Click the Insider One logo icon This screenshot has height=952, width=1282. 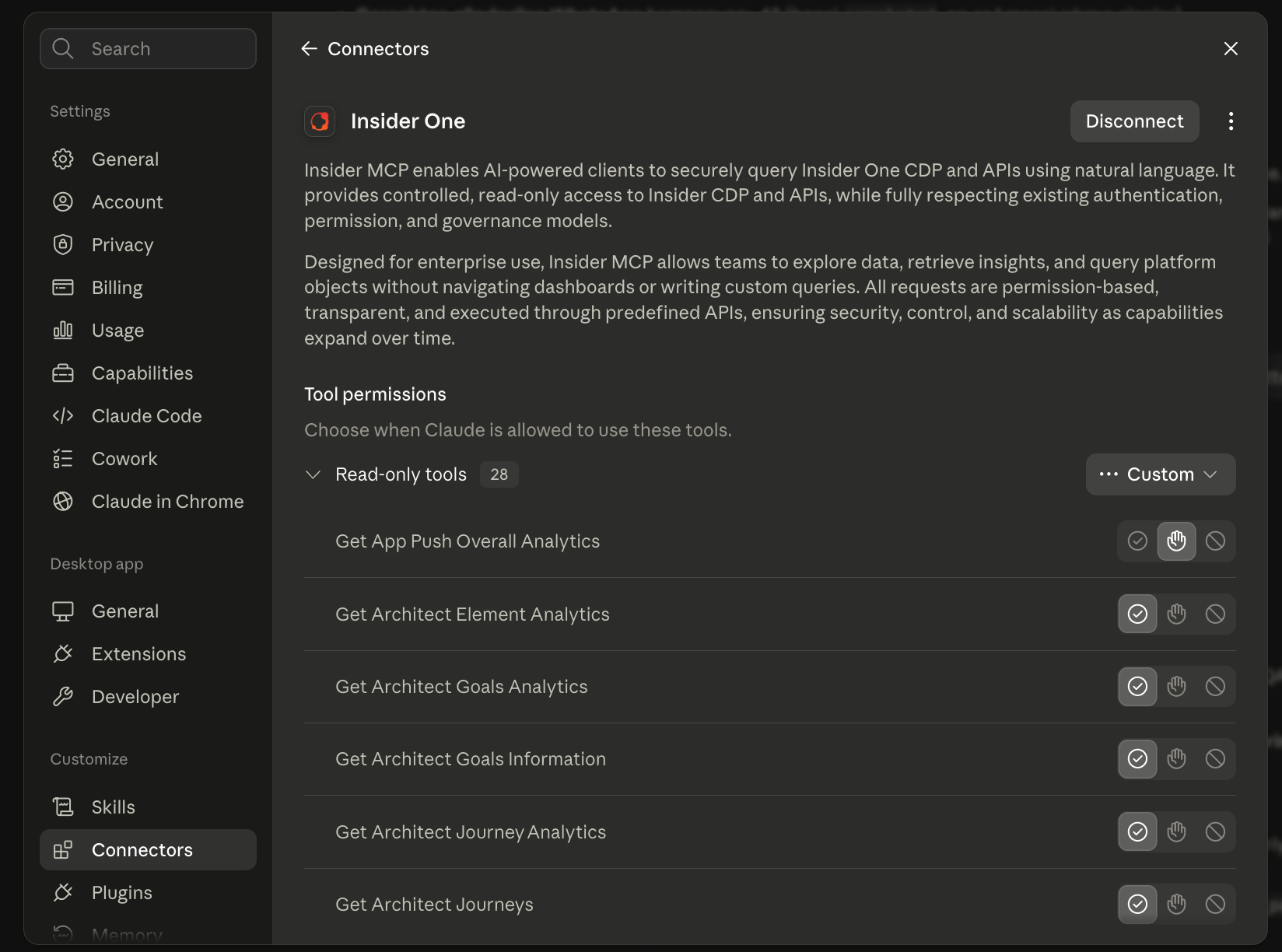click(320, 121)
